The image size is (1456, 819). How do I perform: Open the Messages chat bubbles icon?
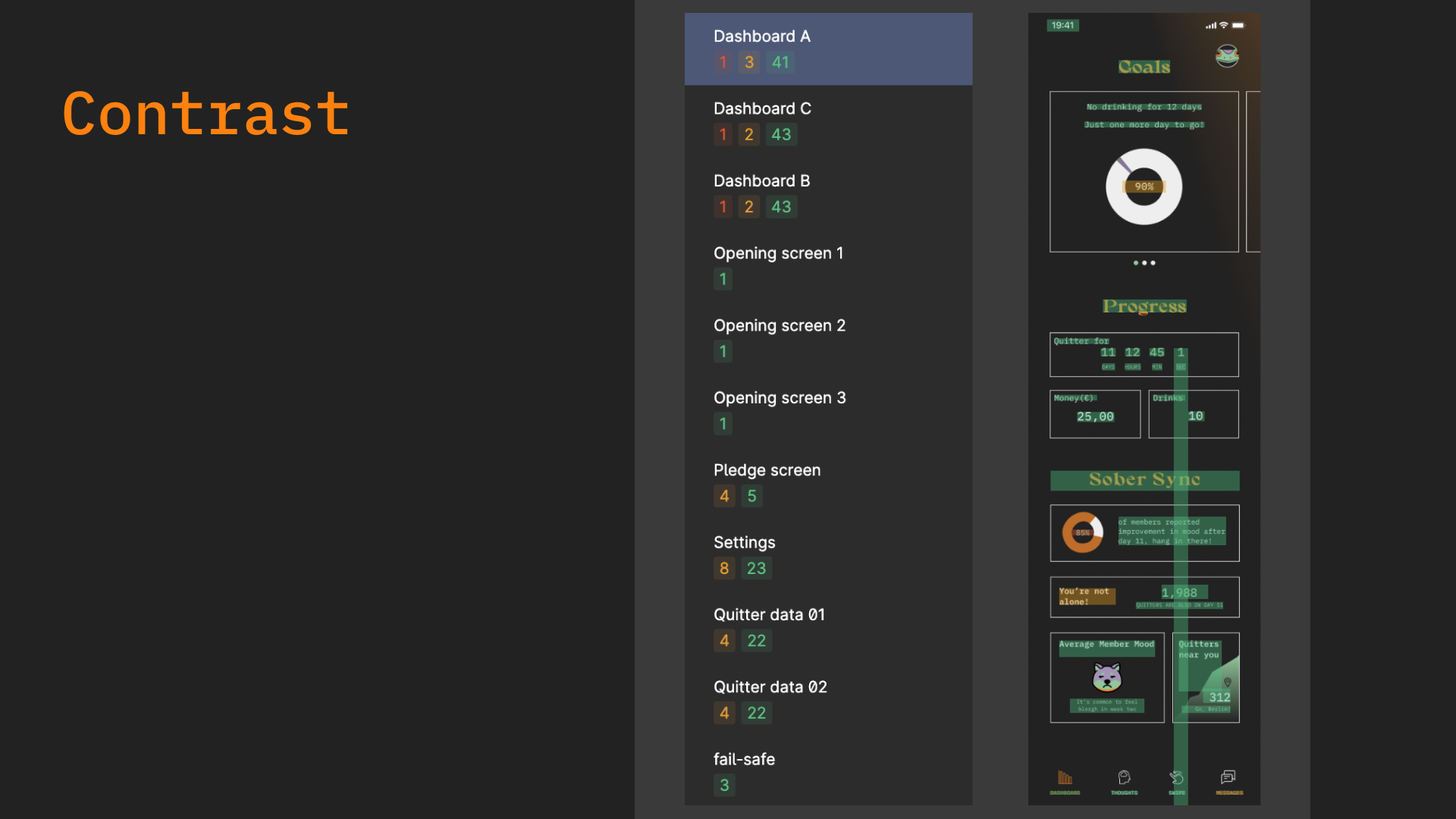pos(1228,777)
